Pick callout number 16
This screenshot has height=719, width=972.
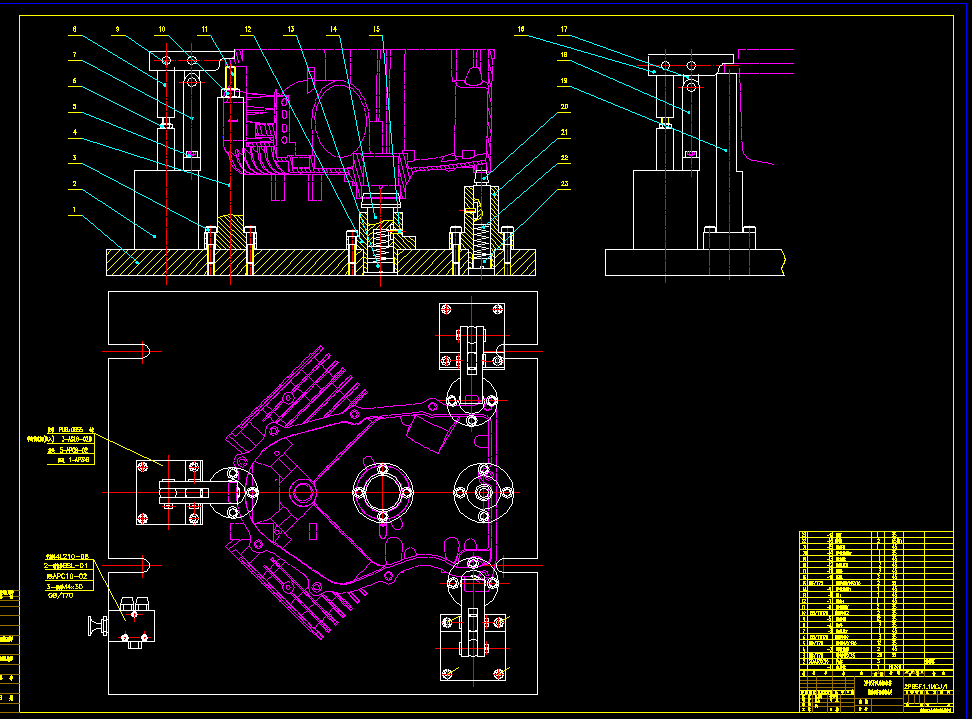pyautogui.click(x=521, y=29)
